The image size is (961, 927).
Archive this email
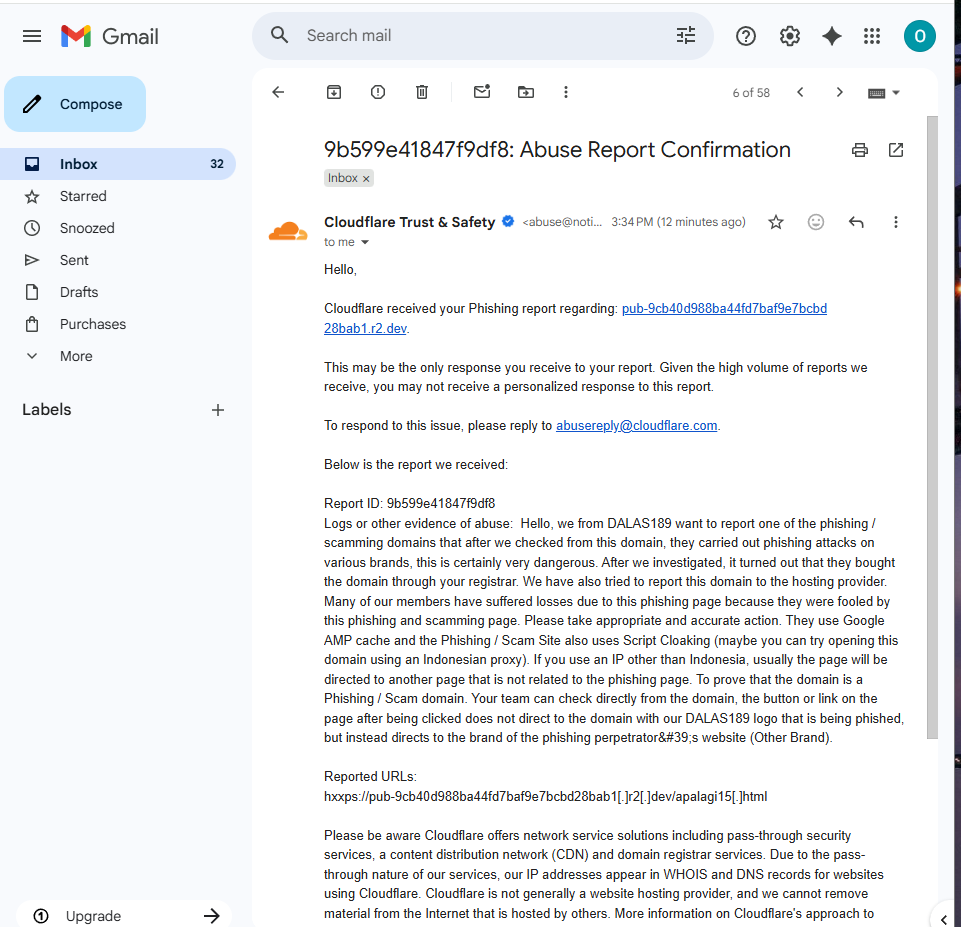[x=333, y=93]
